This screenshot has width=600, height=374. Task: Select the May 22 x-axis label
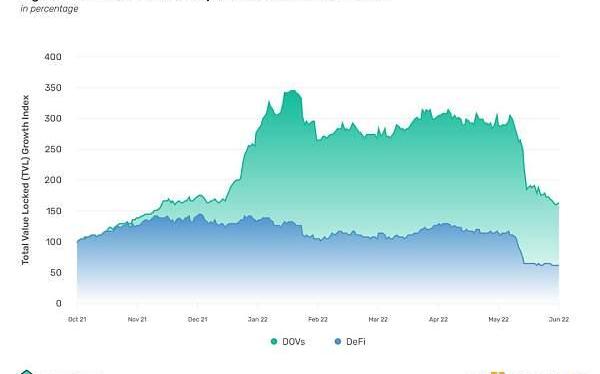pos(499,319)
